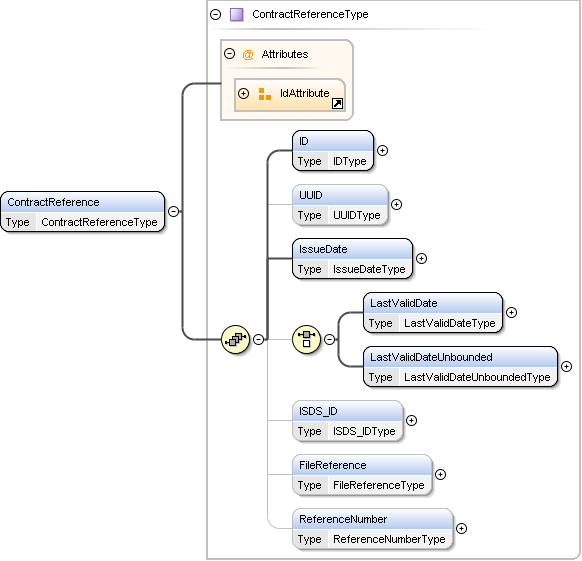Click the IdAttribute orange blocks icon
Viewport: 582px width, 561px height.
coord(264,94)
